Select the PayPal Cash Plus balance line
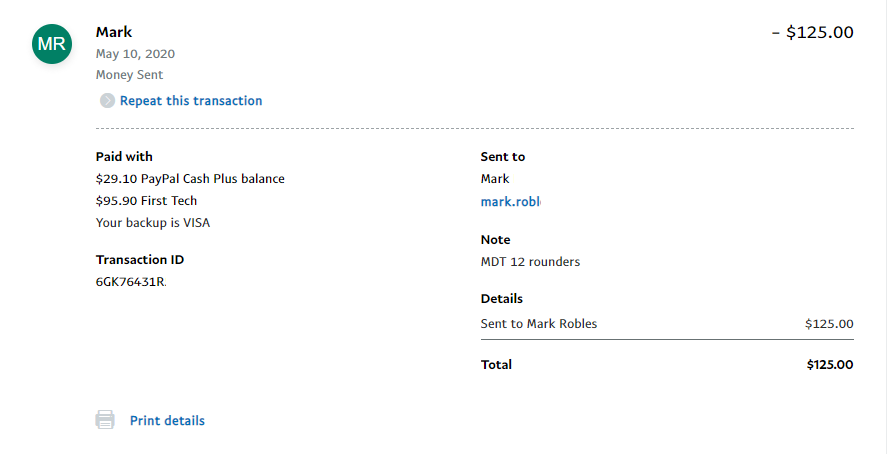Viewport: 889px width, 454px height. point(190,179)
